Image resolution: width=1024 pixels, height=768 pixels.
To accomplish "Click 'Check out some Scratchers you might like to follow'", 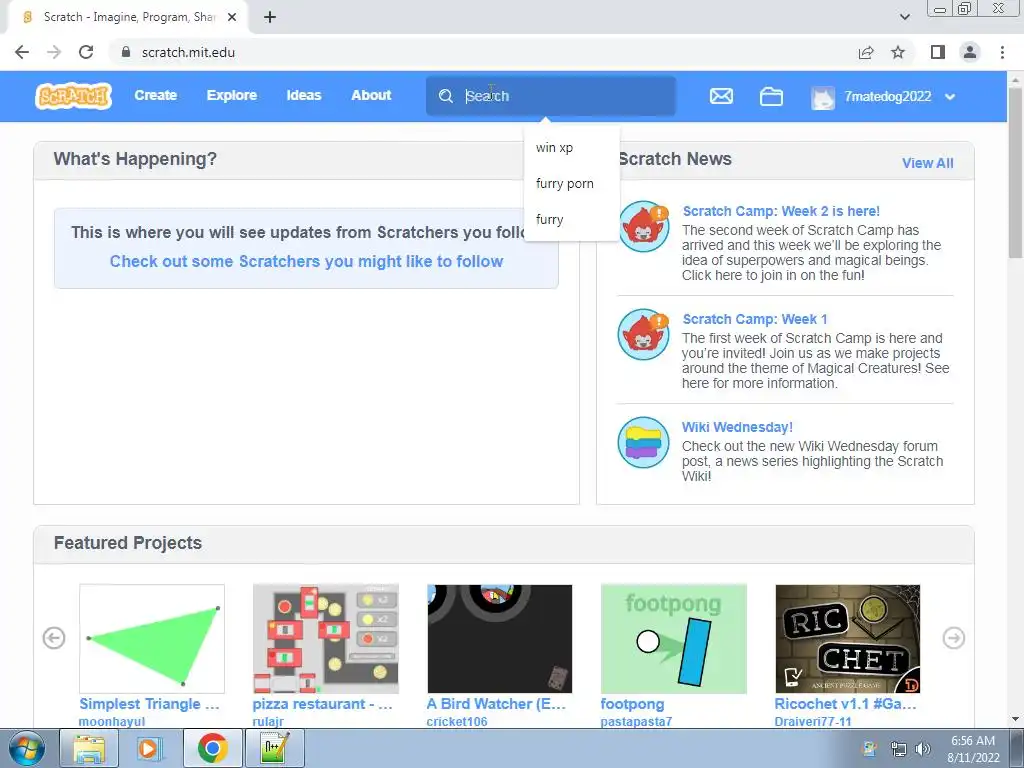I will point(306,261).
